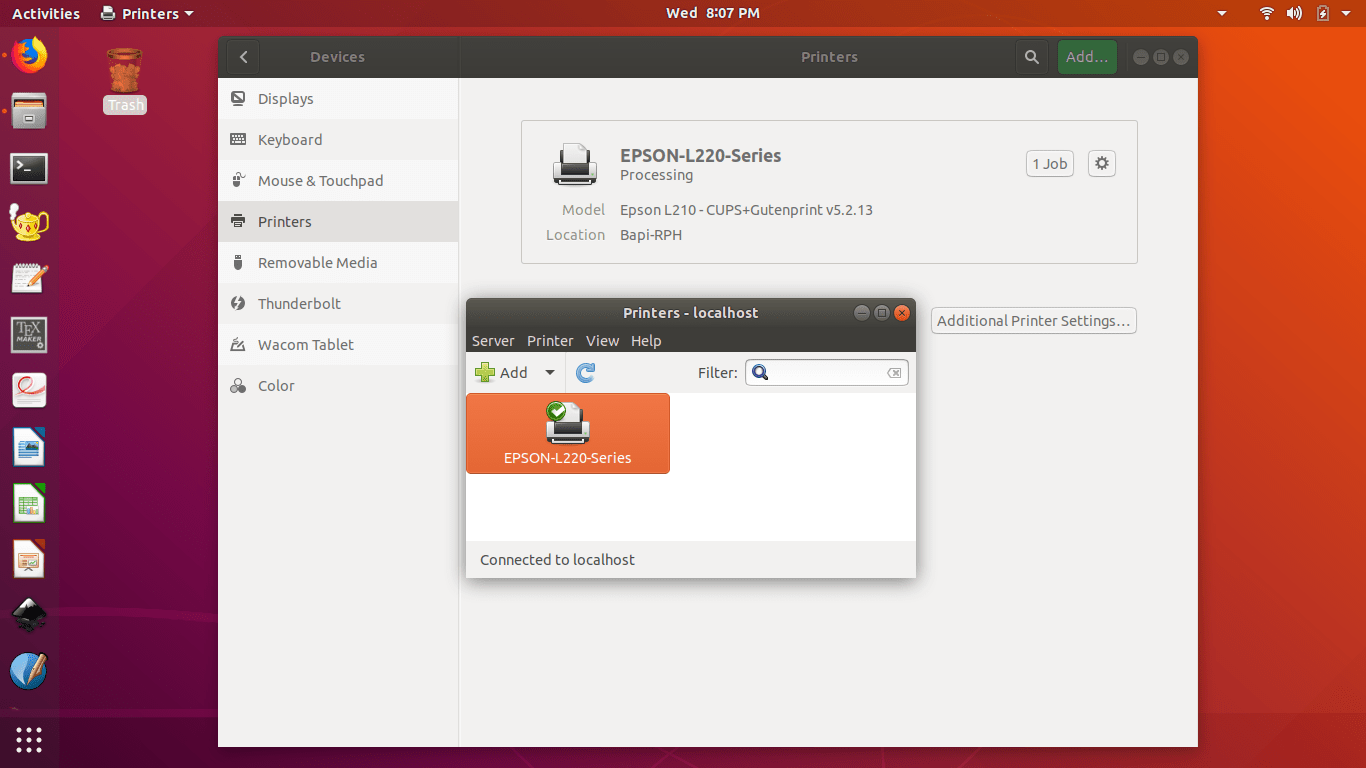Click the EPSON-L220-Series heading in Settings
This screenshot has width=1366, height=768.
point(701,156)
